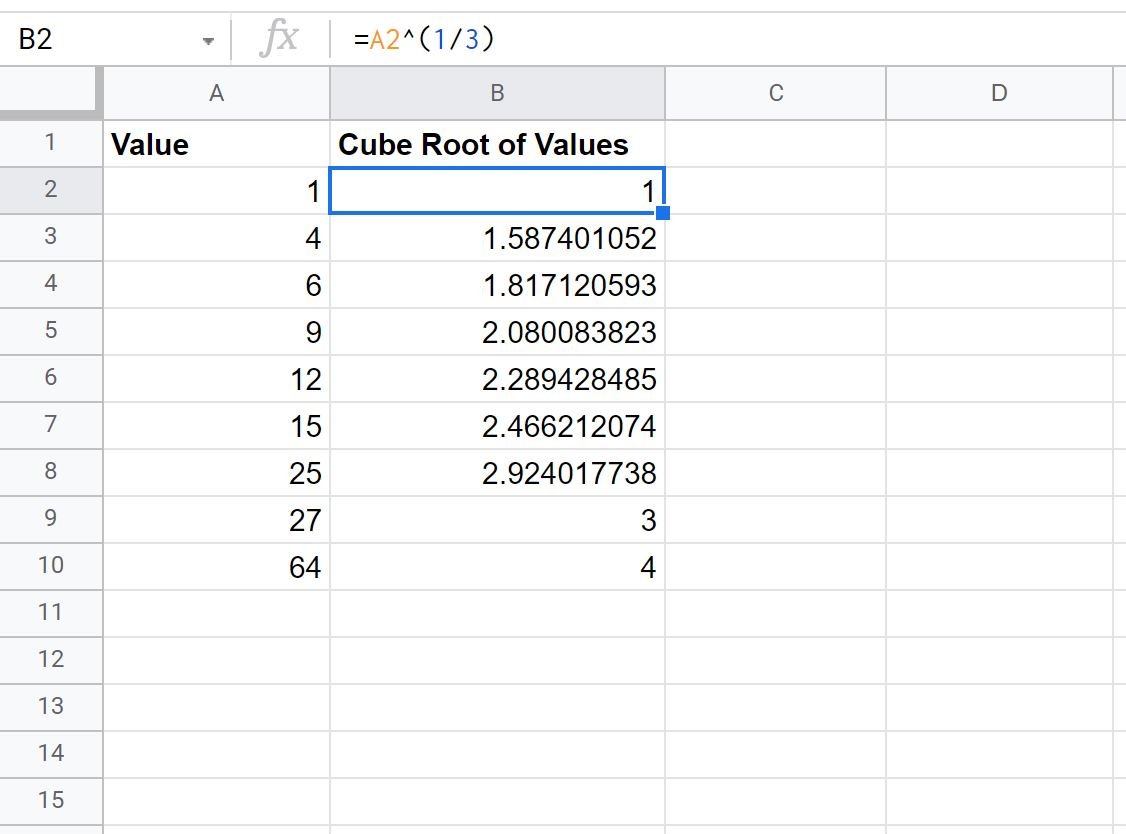The height and width of the screenshot is (834, 1126).
Task: Click empty cell C1
Action: [776, 144]
